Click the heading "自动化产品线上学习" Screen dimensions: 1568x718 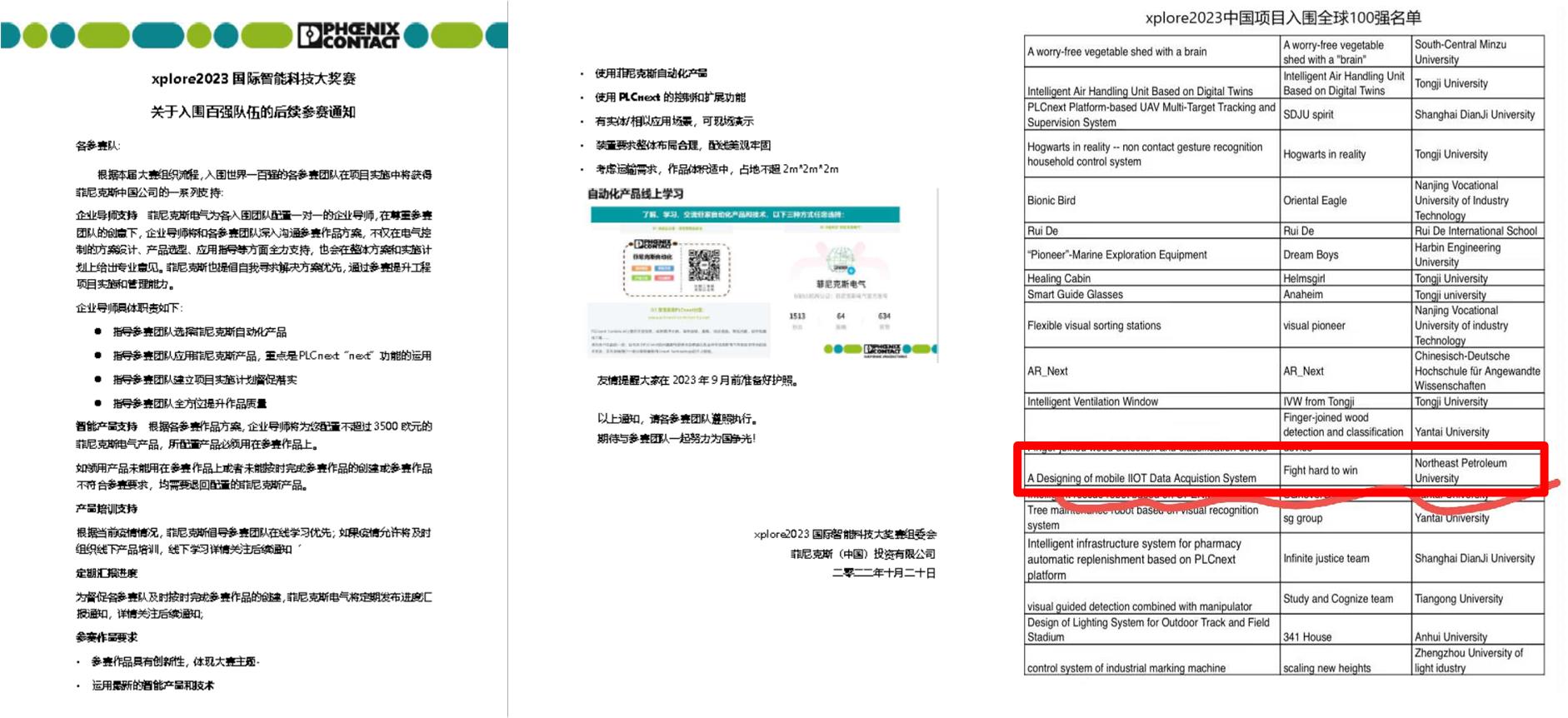(636, 193)
